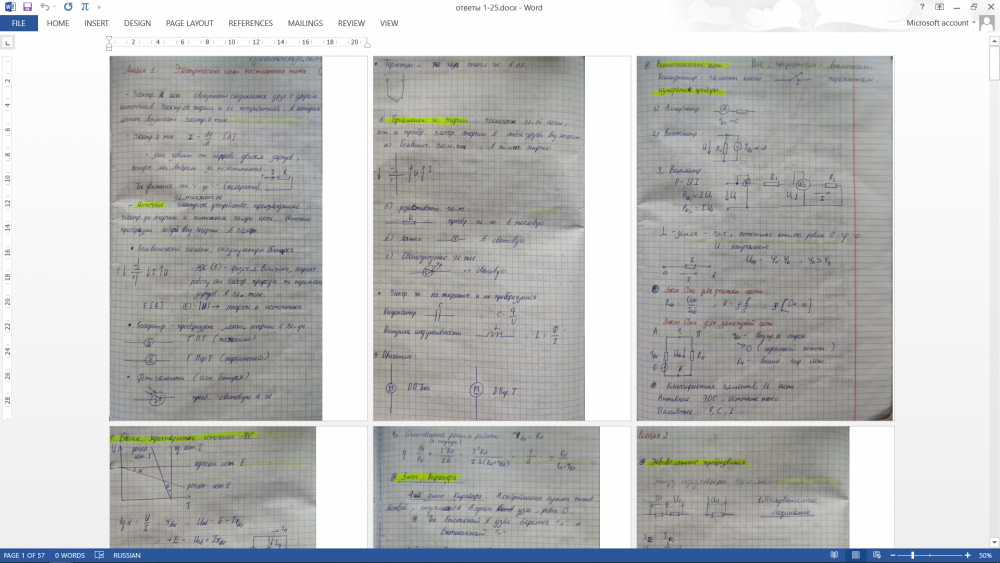
Task: Select the third page notebook photo
Action: (765, 238)
